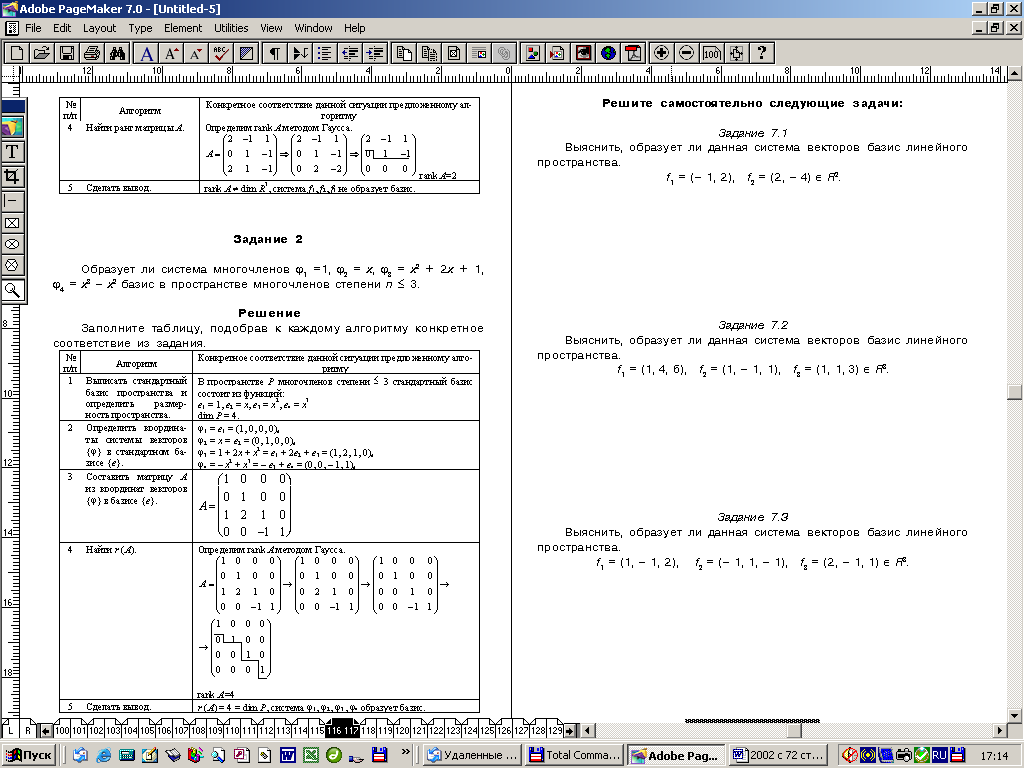Click the Indents/Tabs toolbar icon
Viewport: 1024px width, 768px height.
click(300, 53)
